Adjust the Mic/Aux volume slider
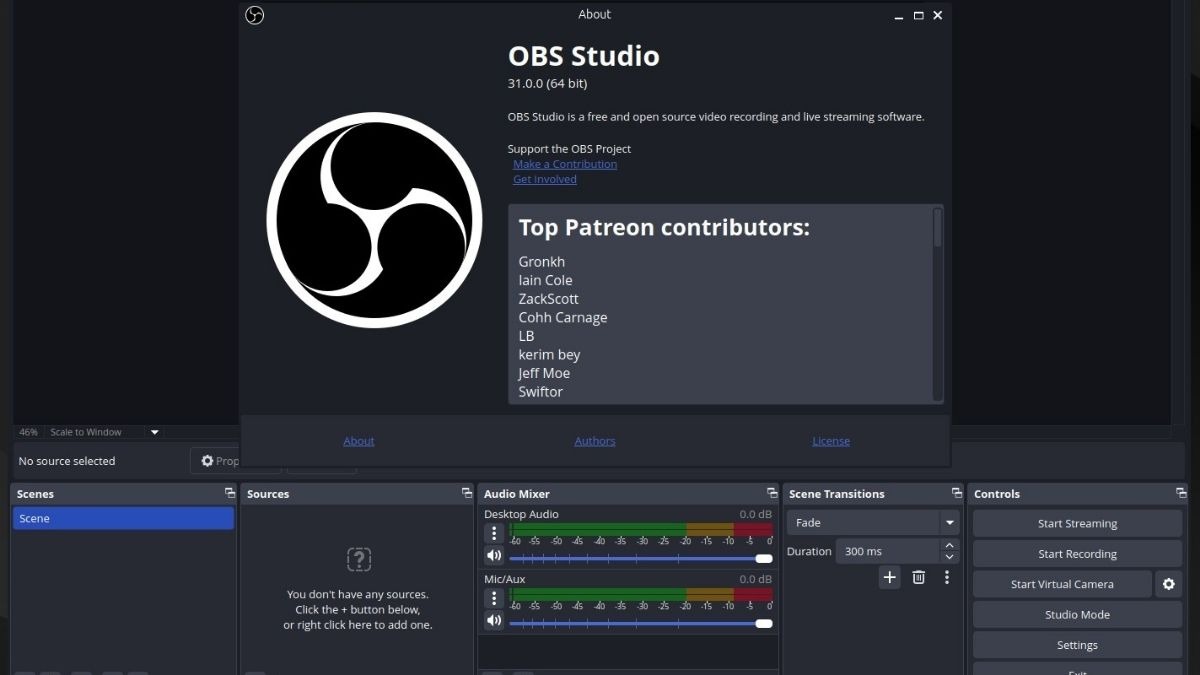 click(x=641, y=623)
